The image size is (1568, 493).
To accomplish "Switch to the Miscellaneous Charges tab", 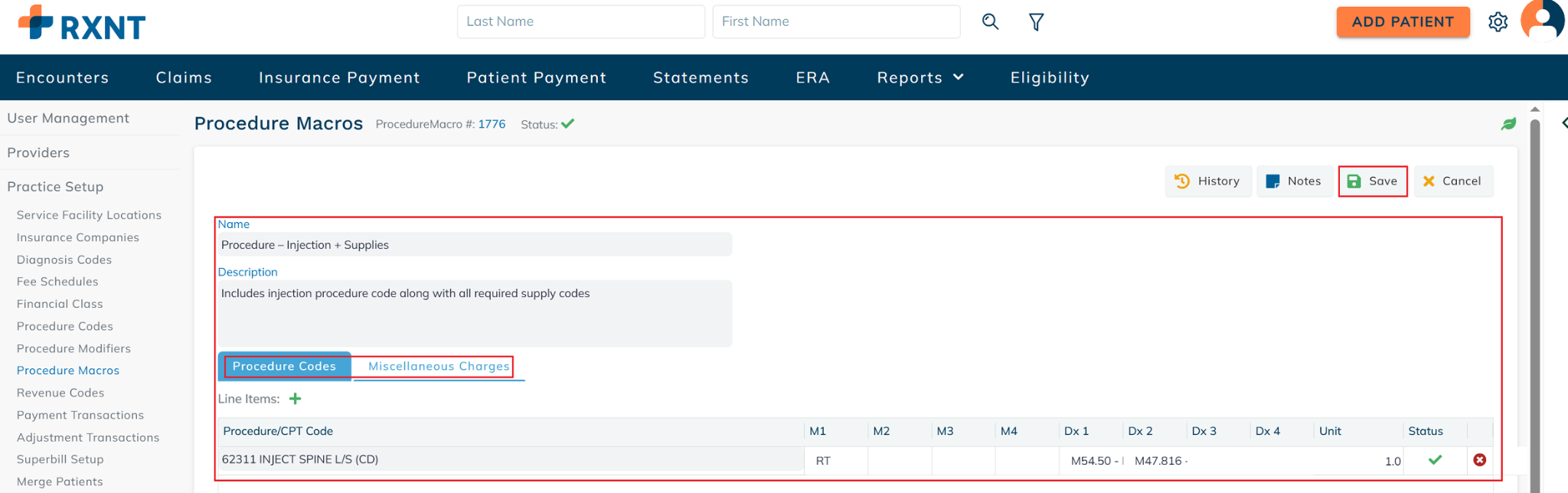I will pos(439,367).
